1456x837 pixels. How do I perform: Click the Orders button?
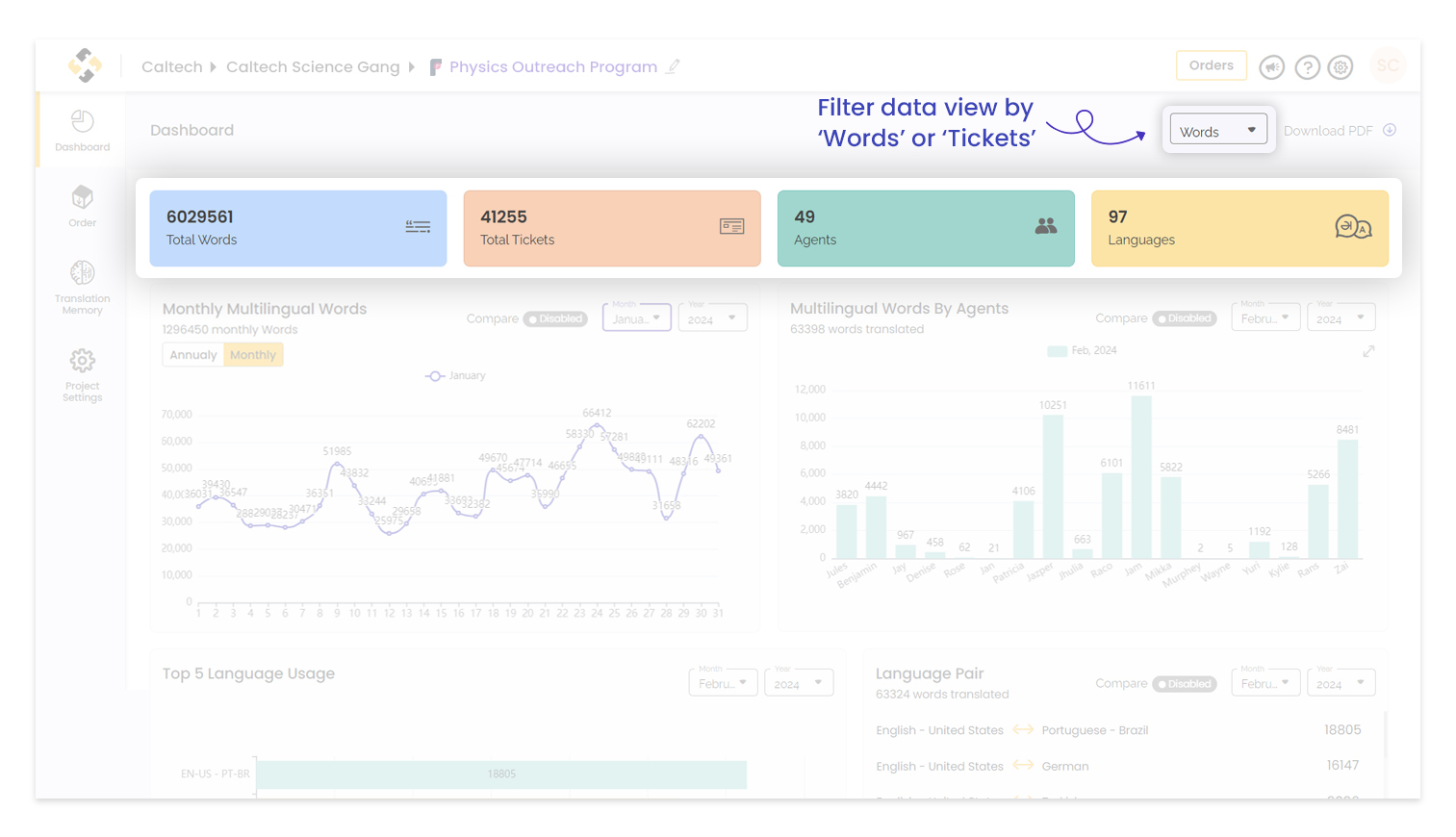point(1212,65)
